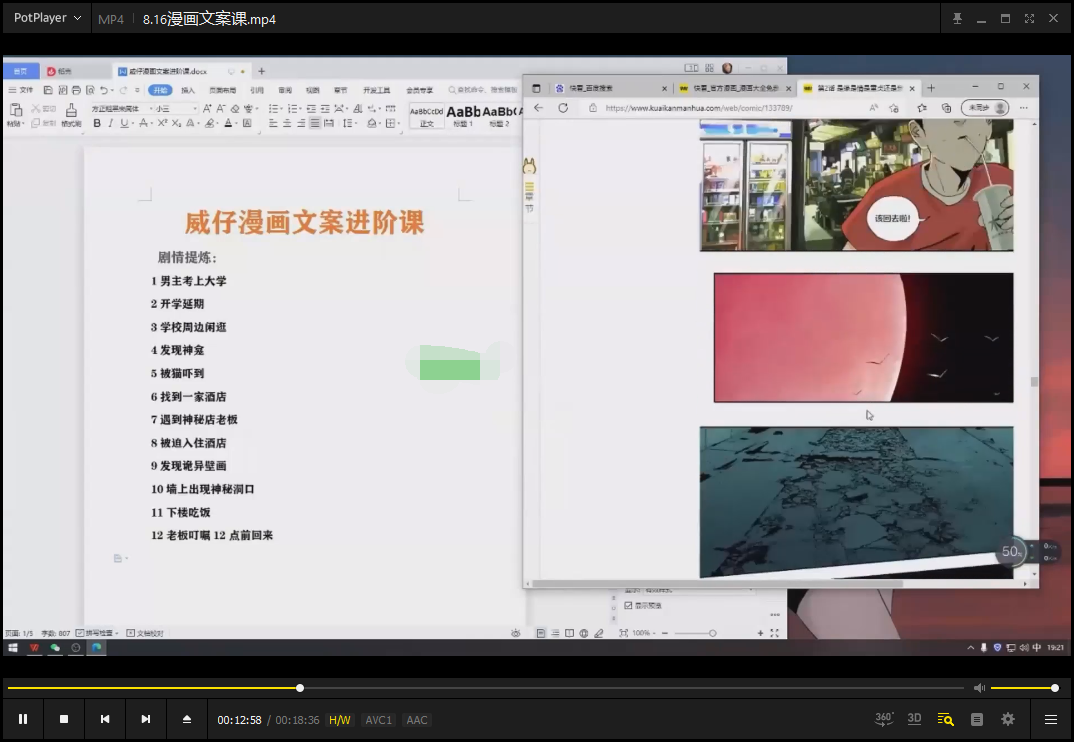1074x742 pixels.
Task: Toggle the H/W hardware acceleration indicator
Action: (x=340, y=720)
